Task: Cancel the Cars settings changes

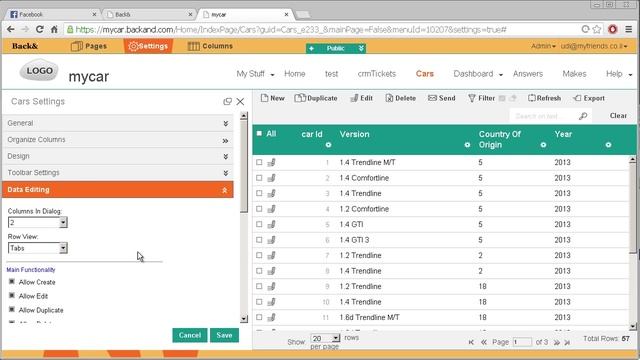Action: click(x=190, y=335)
